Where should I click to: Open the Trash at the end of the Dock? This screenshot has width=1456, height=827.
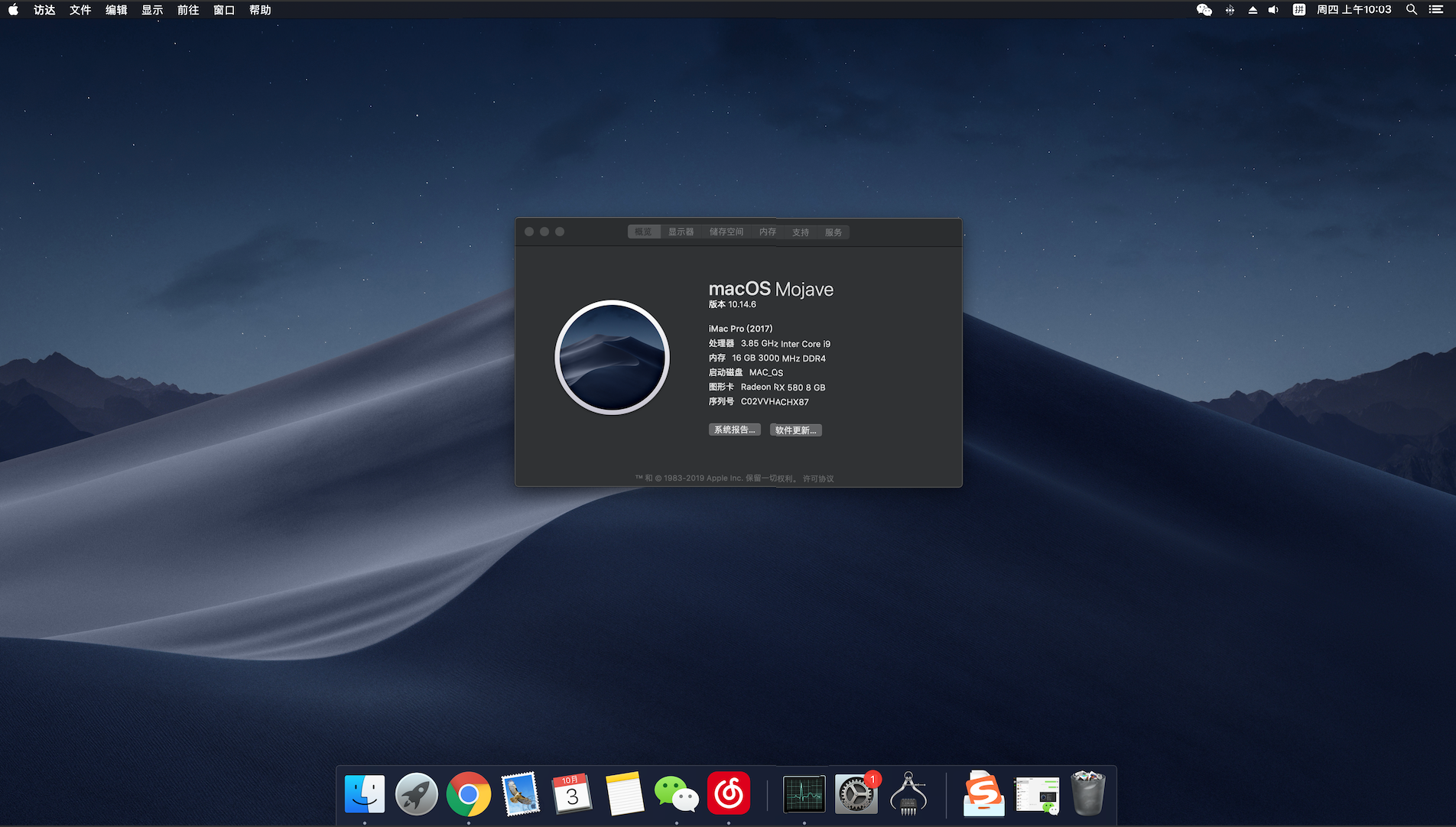click(x=1089, y=793)
